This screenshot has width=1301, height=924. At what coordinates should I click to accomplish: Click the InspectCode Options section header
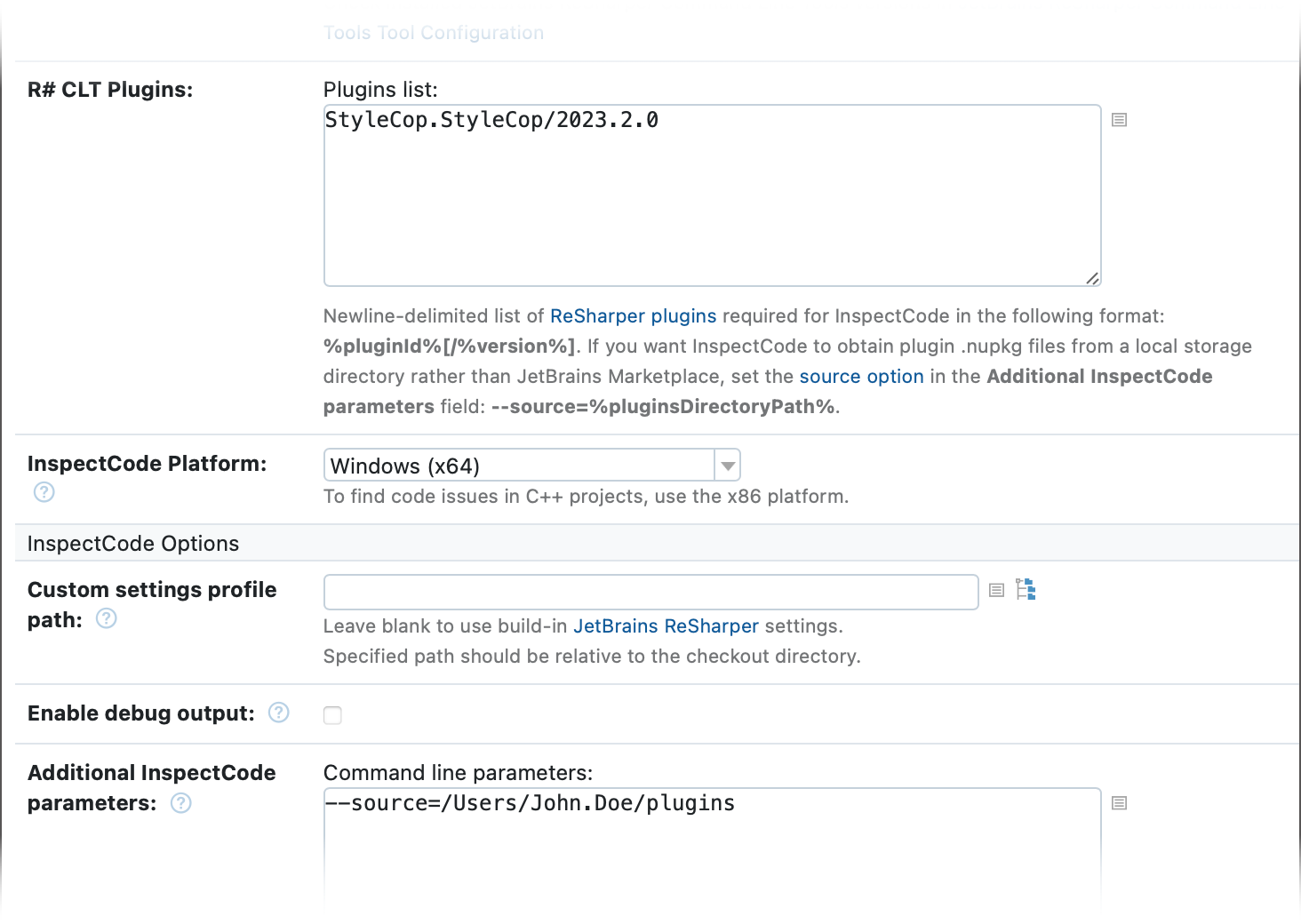coord(132,543)
